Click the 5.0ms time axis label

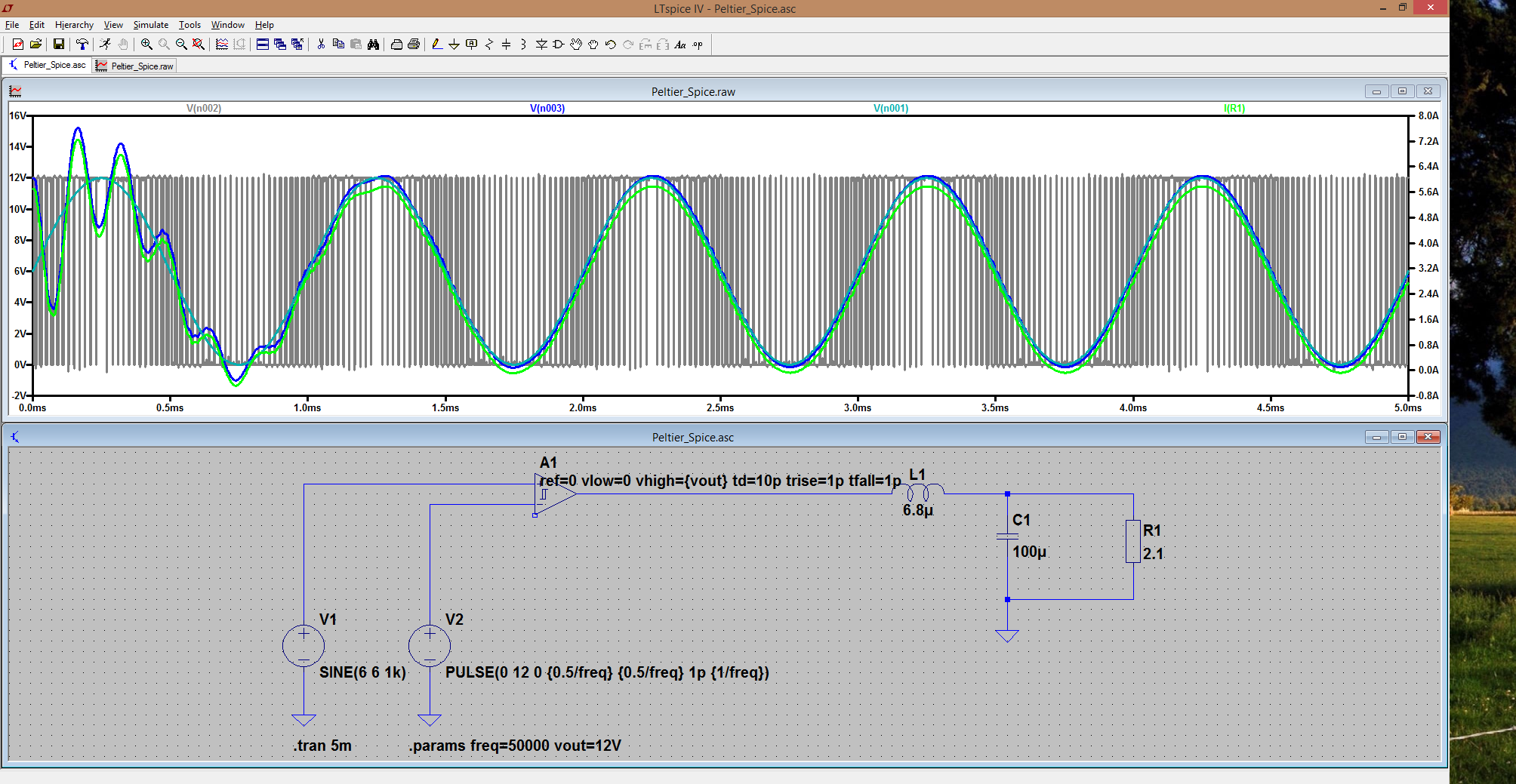click(1408, 407)
